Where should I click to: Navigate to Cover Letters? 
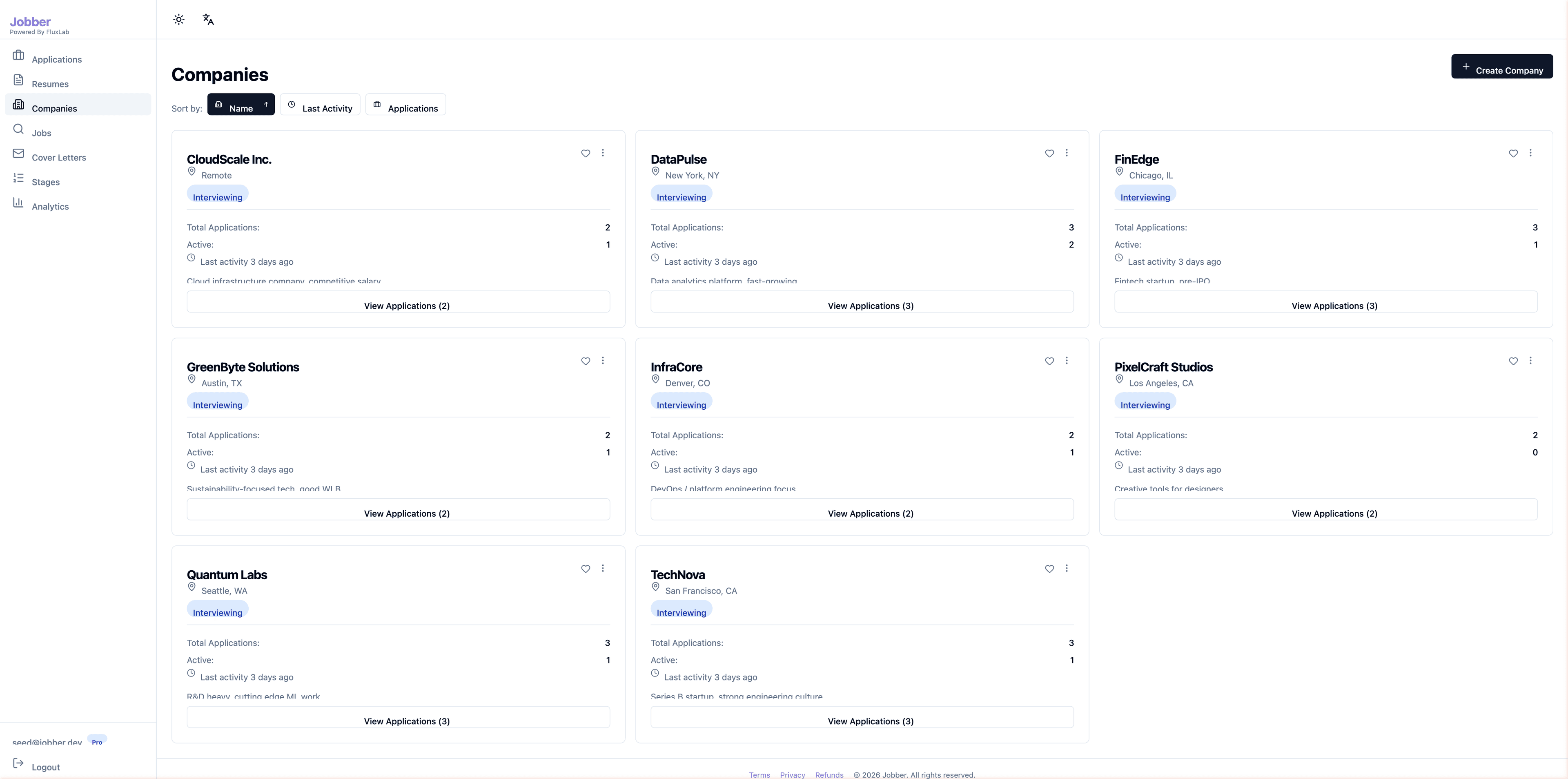point(58,157)
